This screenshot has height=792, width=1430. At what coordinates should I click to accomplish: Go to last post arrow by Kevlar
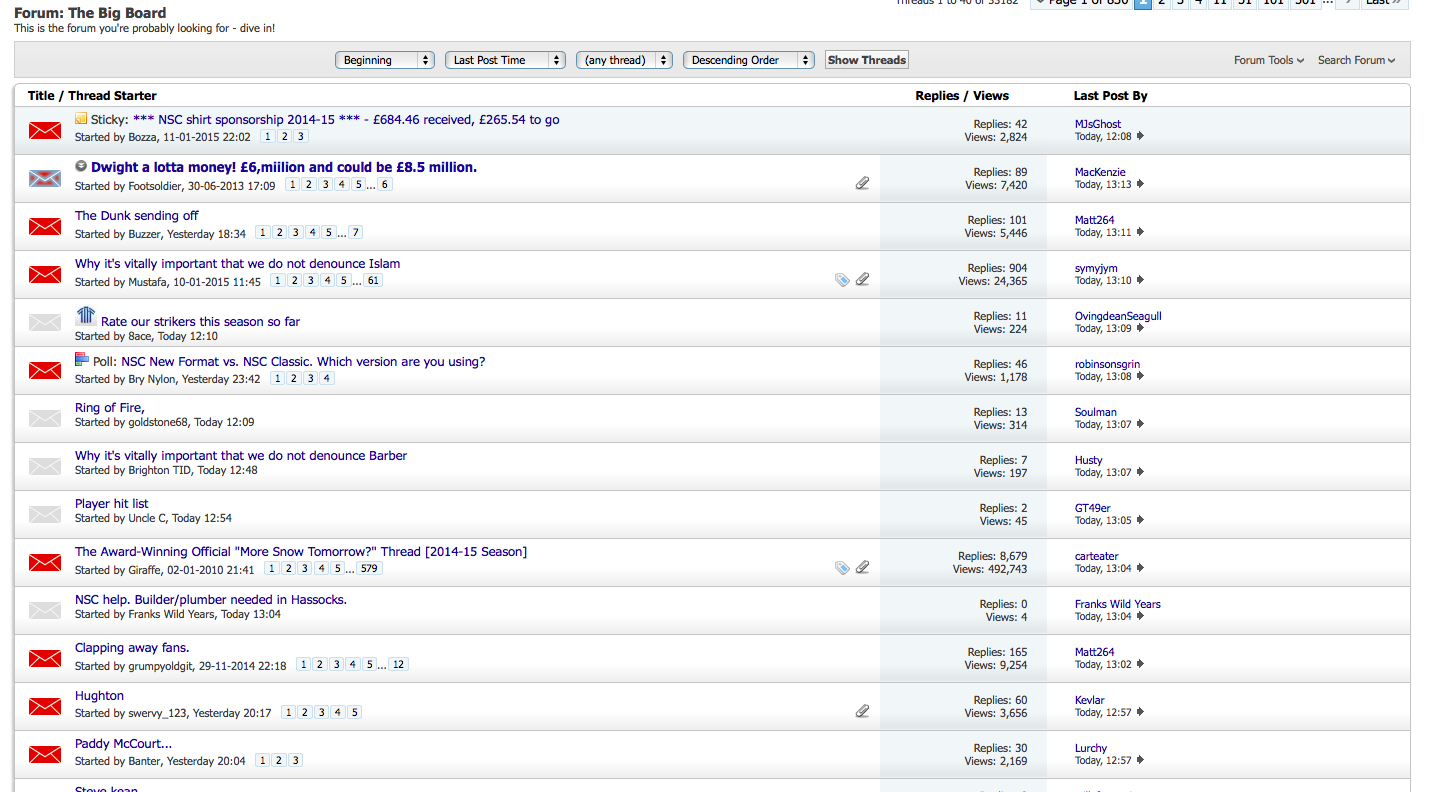1140,712
